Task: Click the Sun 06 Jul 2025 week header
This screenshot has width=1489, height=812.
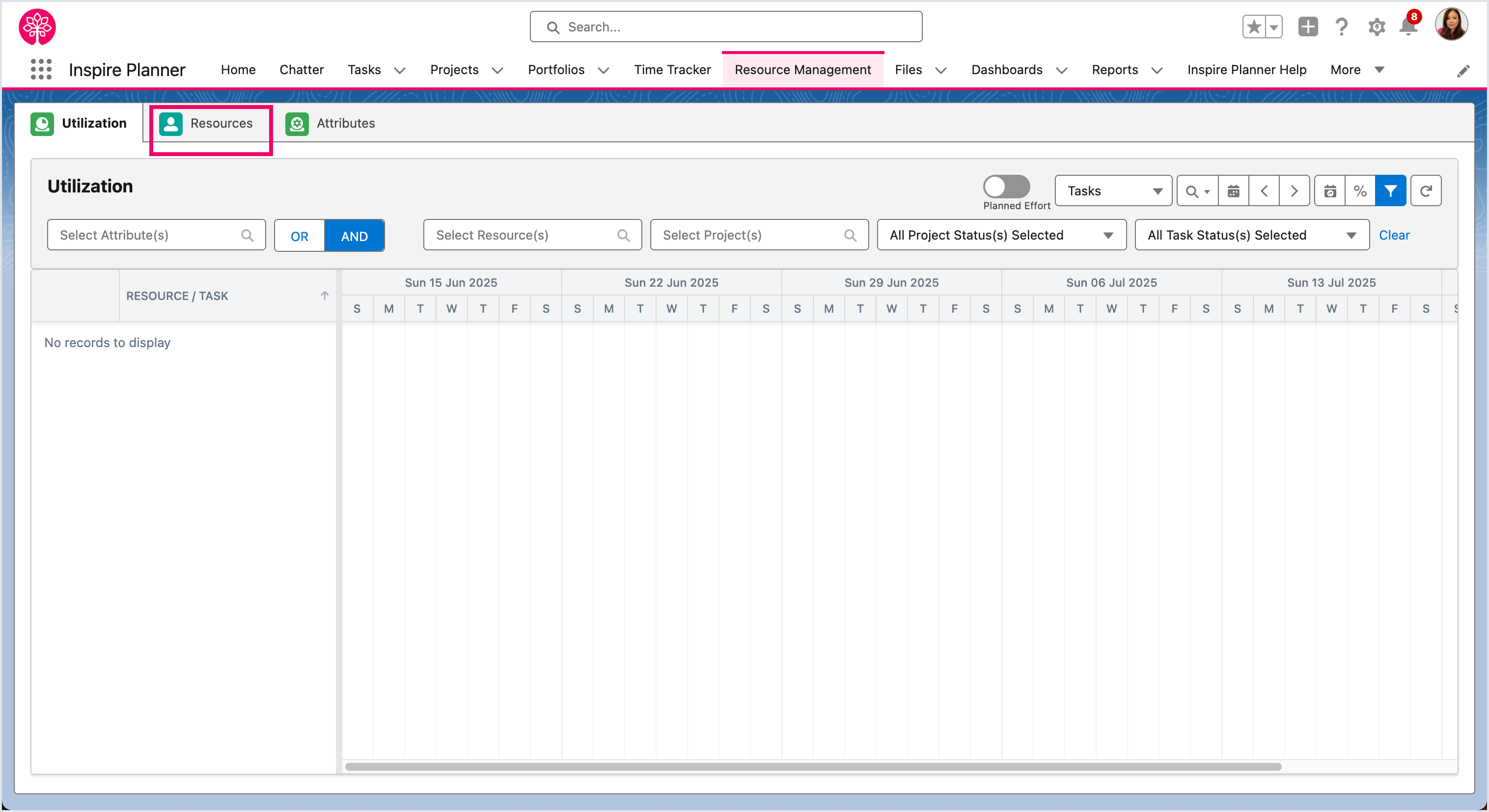Action: coord(1111,283)
